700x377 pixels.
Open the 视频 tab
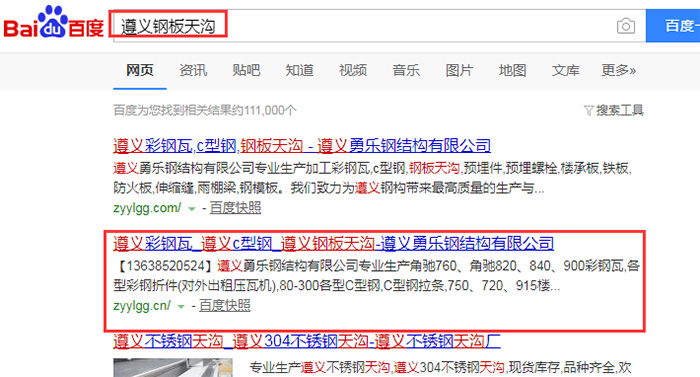coord(353,70)
